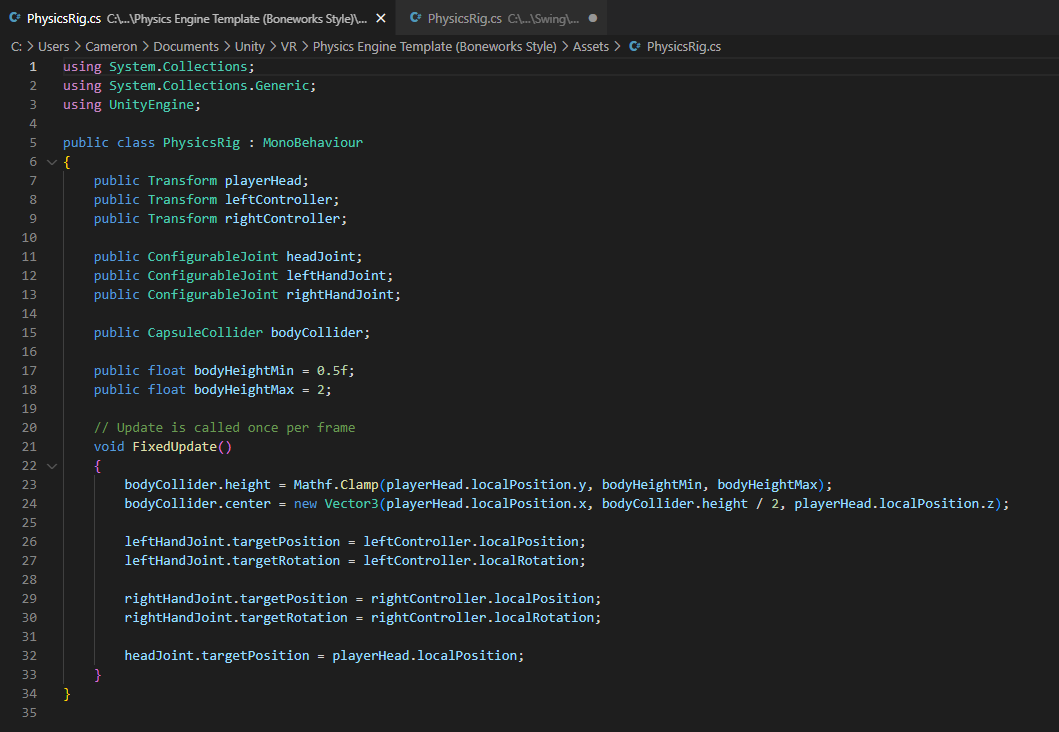This screenshot has width=1059, height=732.
Task: Click the Cameron breadcrumb folder
Action: click(112, 47)
